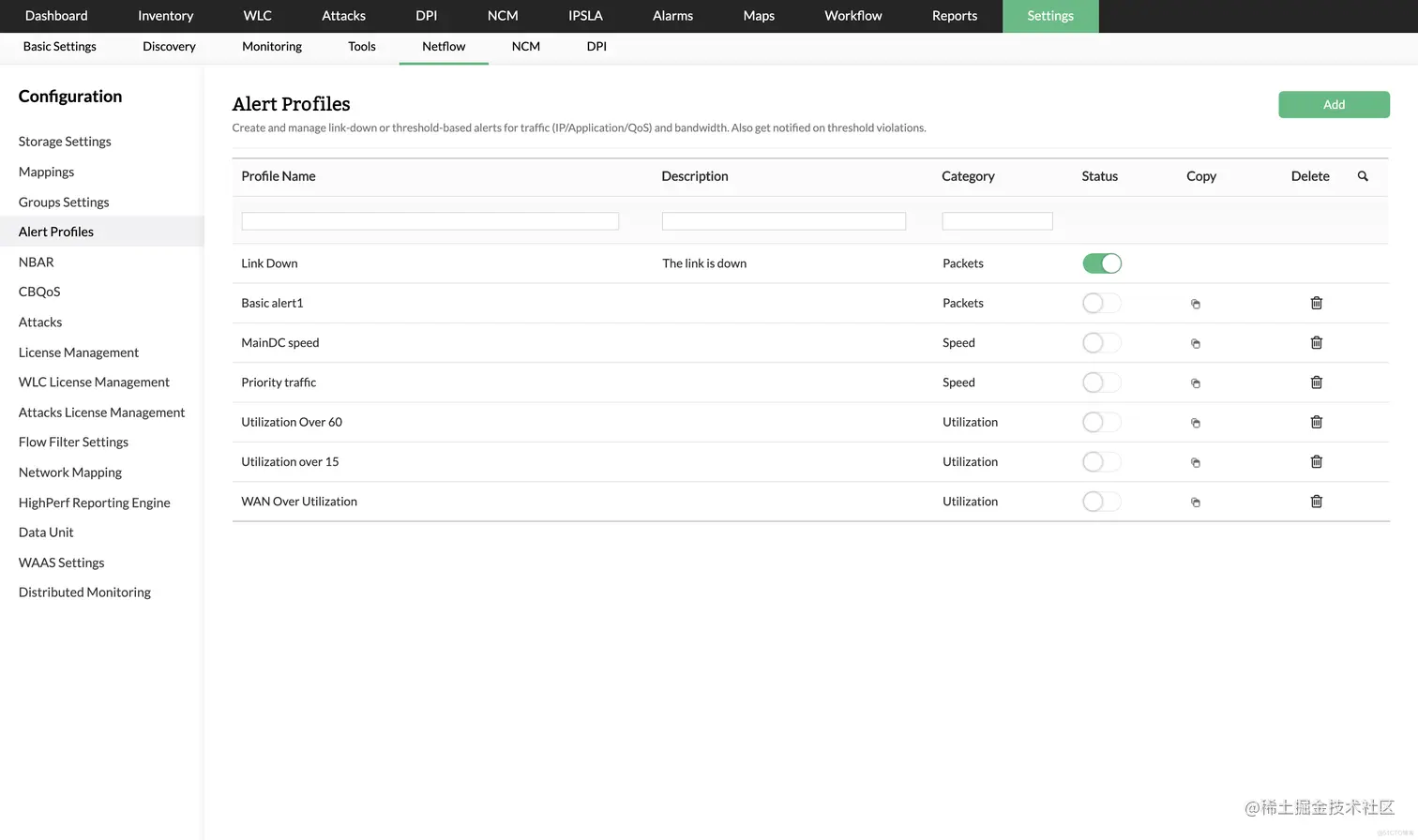Screen dimensions: 1418x840
Task: Open the Discovery sub-tab
Action: point(169,47)
